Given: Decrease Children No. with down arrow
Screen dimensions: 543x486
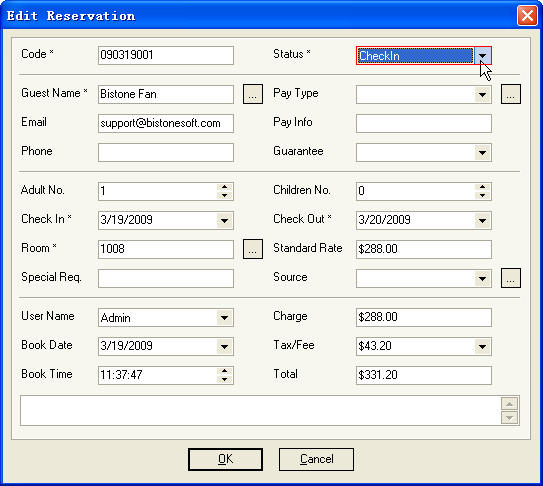Looking at the screenshot, I should coord(482,195).
